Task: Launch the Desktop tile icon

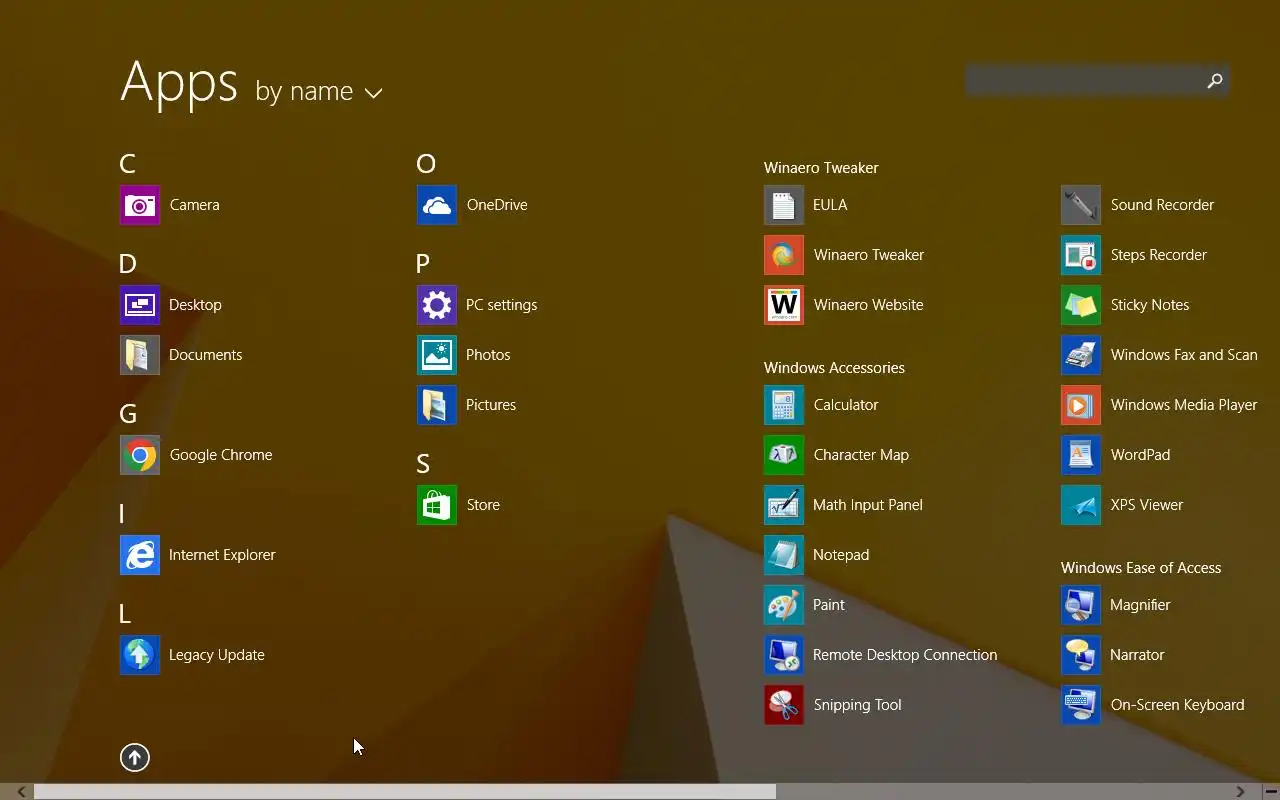Action: (x=140, y=305)
